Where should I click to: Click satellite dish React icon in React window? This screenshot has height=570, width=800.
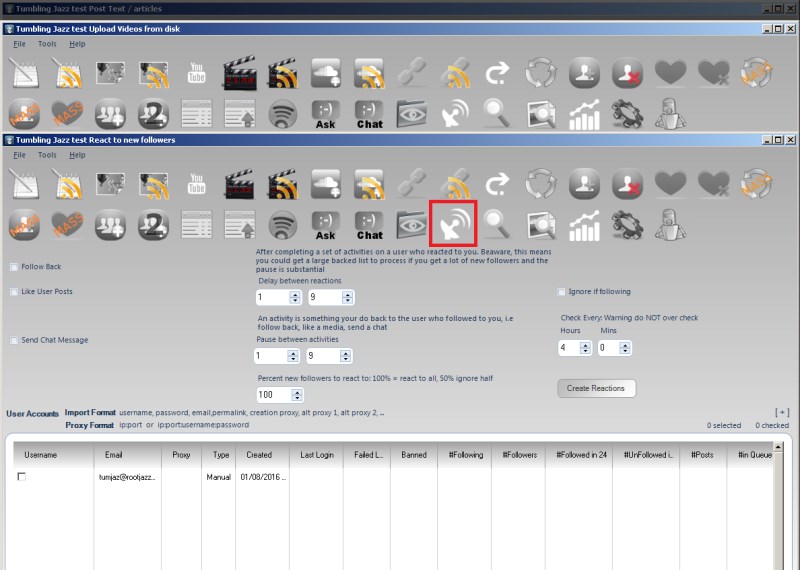click(453, 224)
